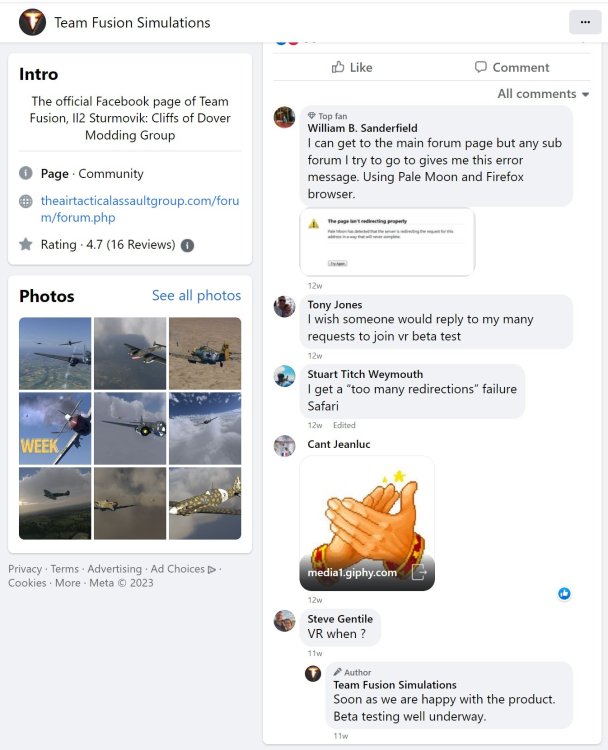Click See all photos link
This screenshot has width=608, height=750.
pyautogui.click(x=196, y=296)
